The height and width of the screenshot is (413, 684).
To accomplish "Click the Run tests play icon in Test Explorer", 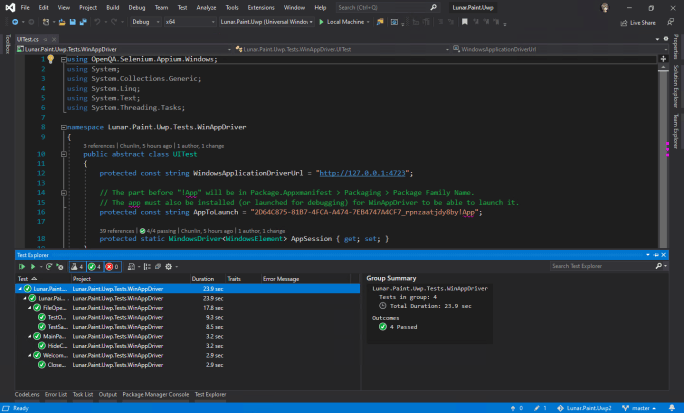I will tap(33, 266).
